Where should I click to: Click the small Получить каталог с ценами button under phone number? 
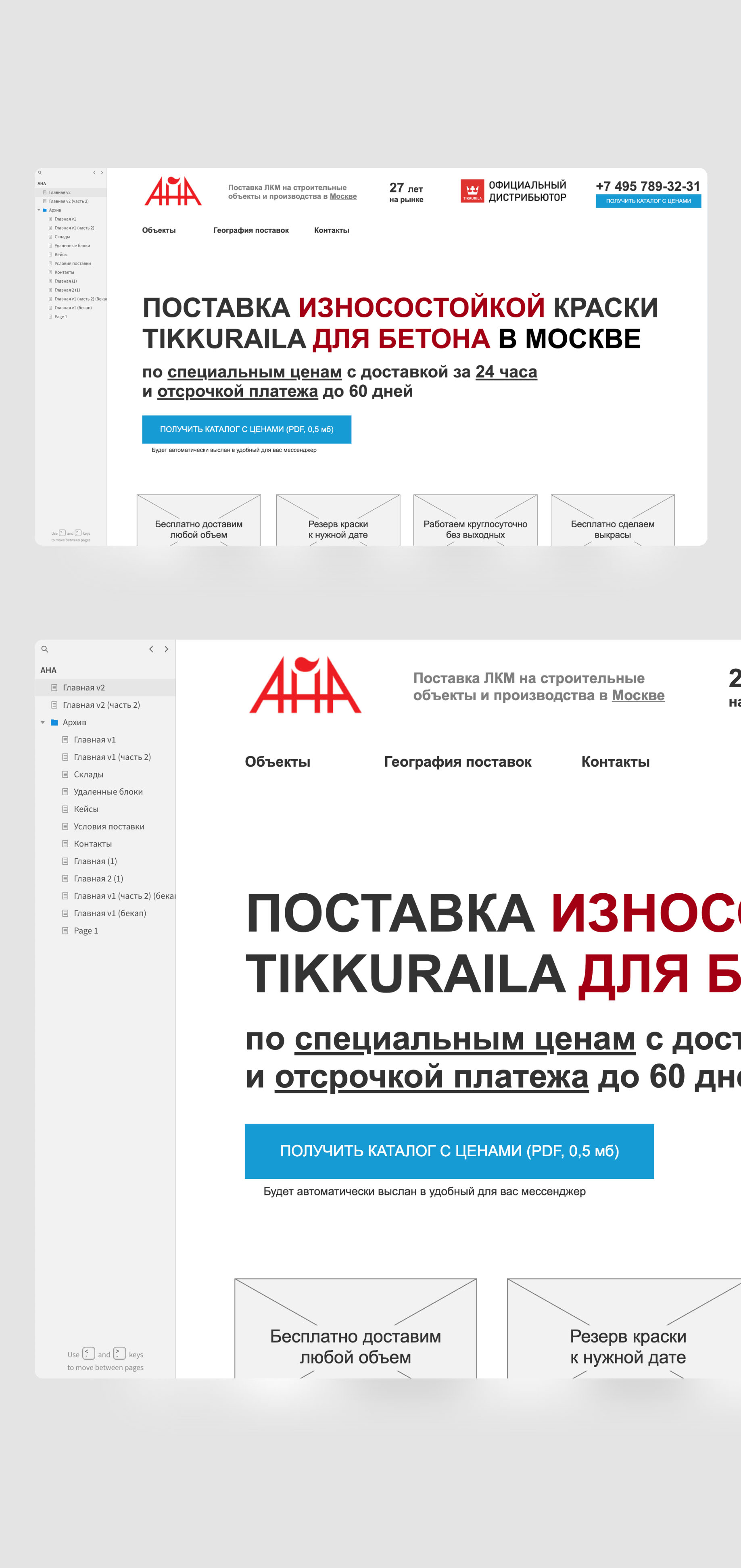tap(648, 201)
